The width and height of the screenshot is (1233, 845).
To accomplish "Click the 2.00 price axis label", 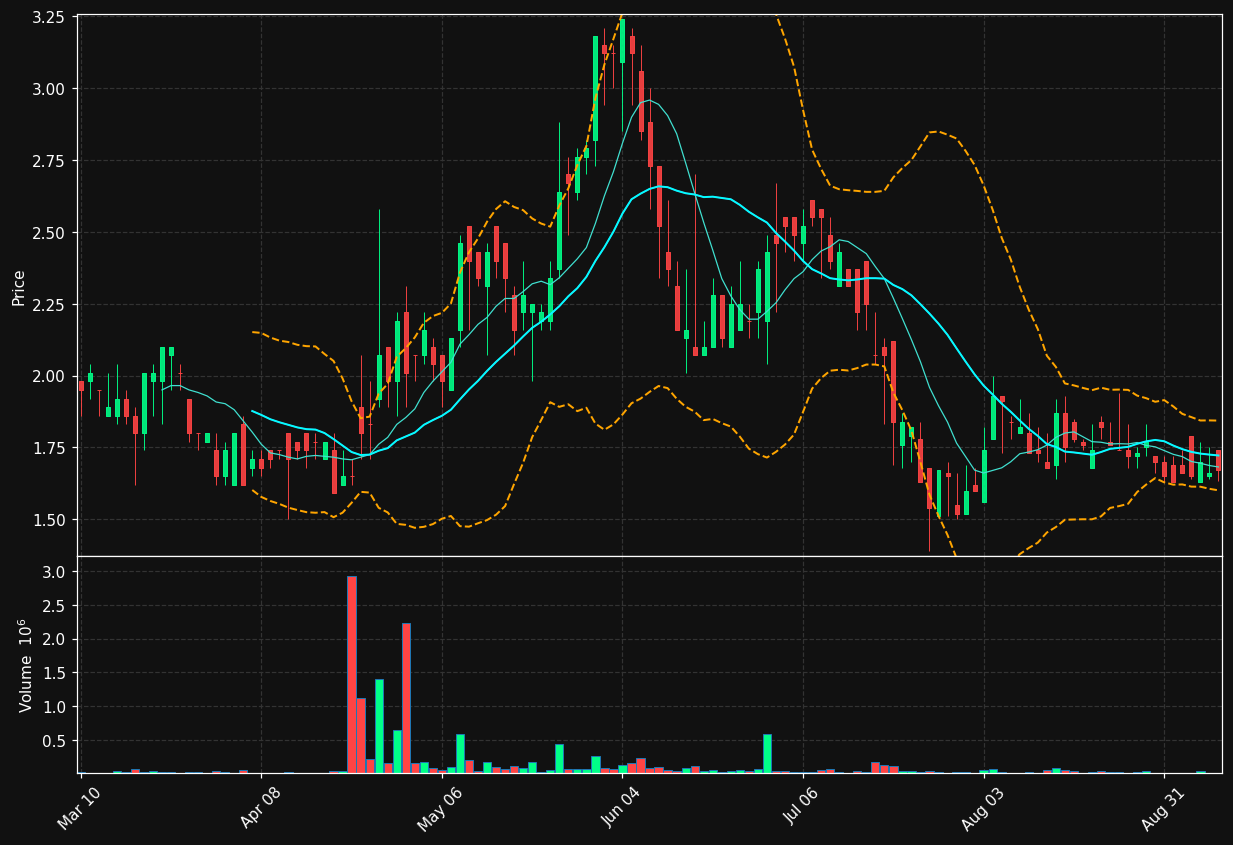I will coord(50,376).
